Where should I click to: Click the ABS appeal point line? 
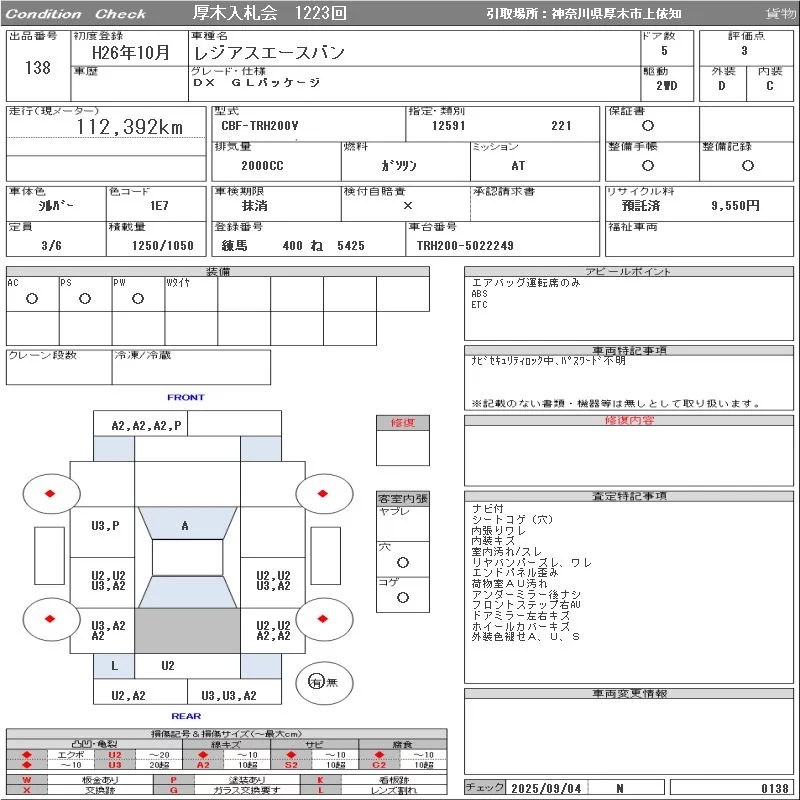pos(480,294)
